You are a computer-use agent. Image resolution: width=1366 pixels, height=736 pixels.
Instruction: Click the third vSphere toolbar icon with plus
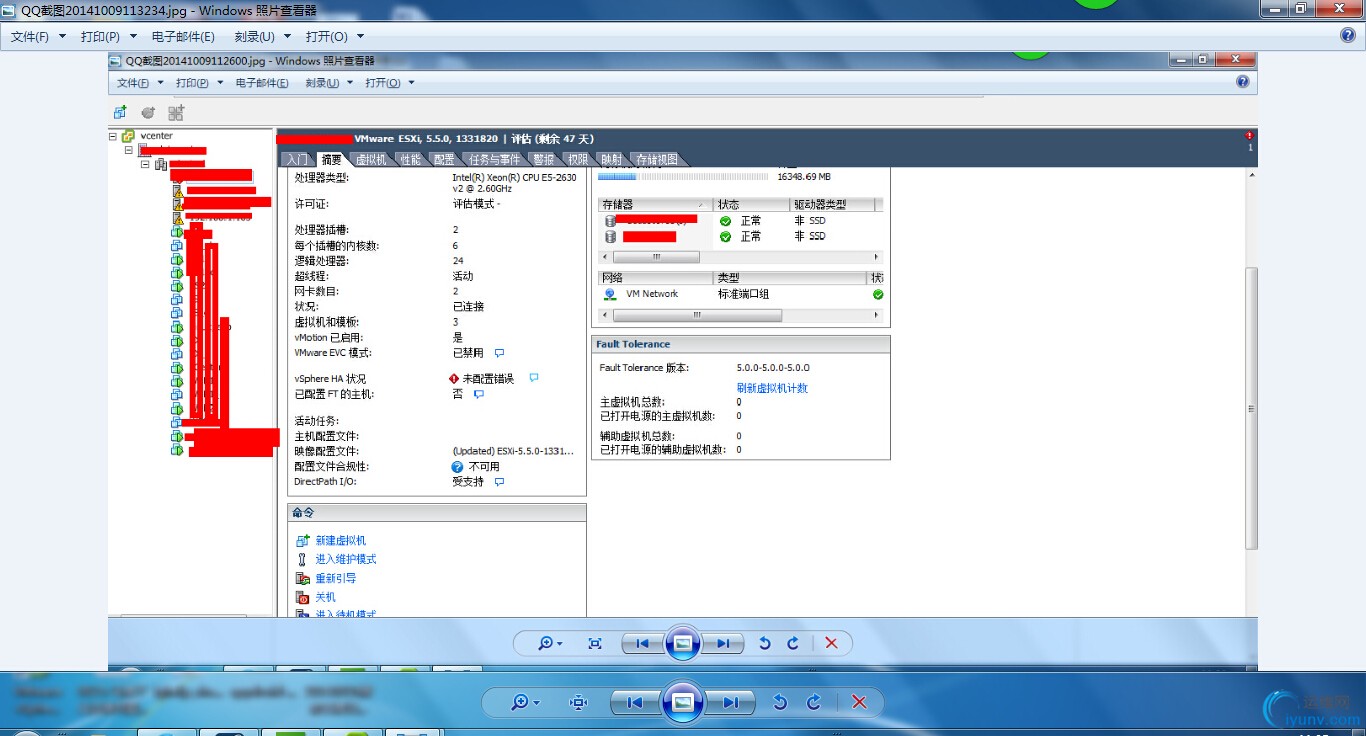[x=176, y=113]
